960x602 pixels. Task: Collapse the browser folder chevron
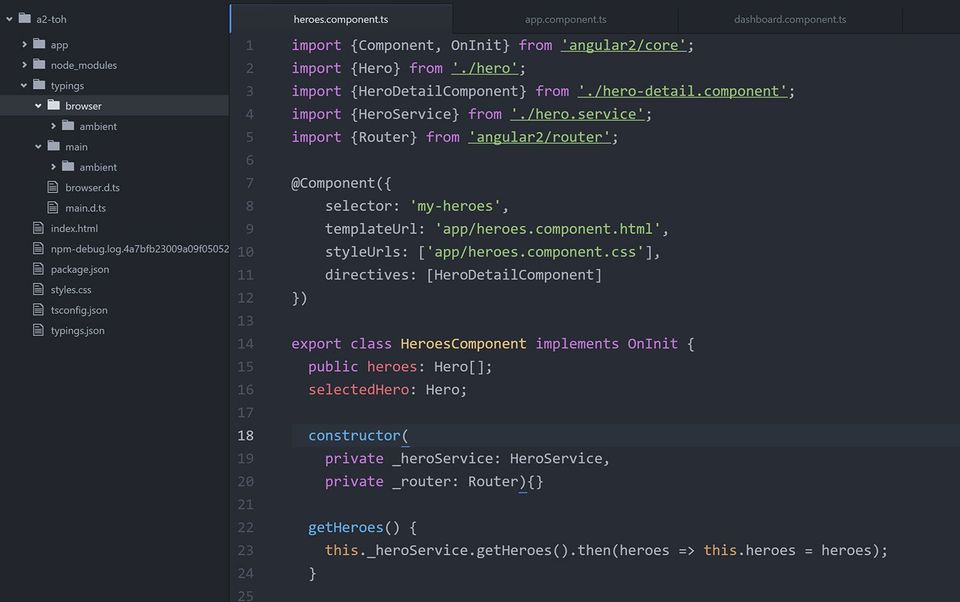click(38, 105)
